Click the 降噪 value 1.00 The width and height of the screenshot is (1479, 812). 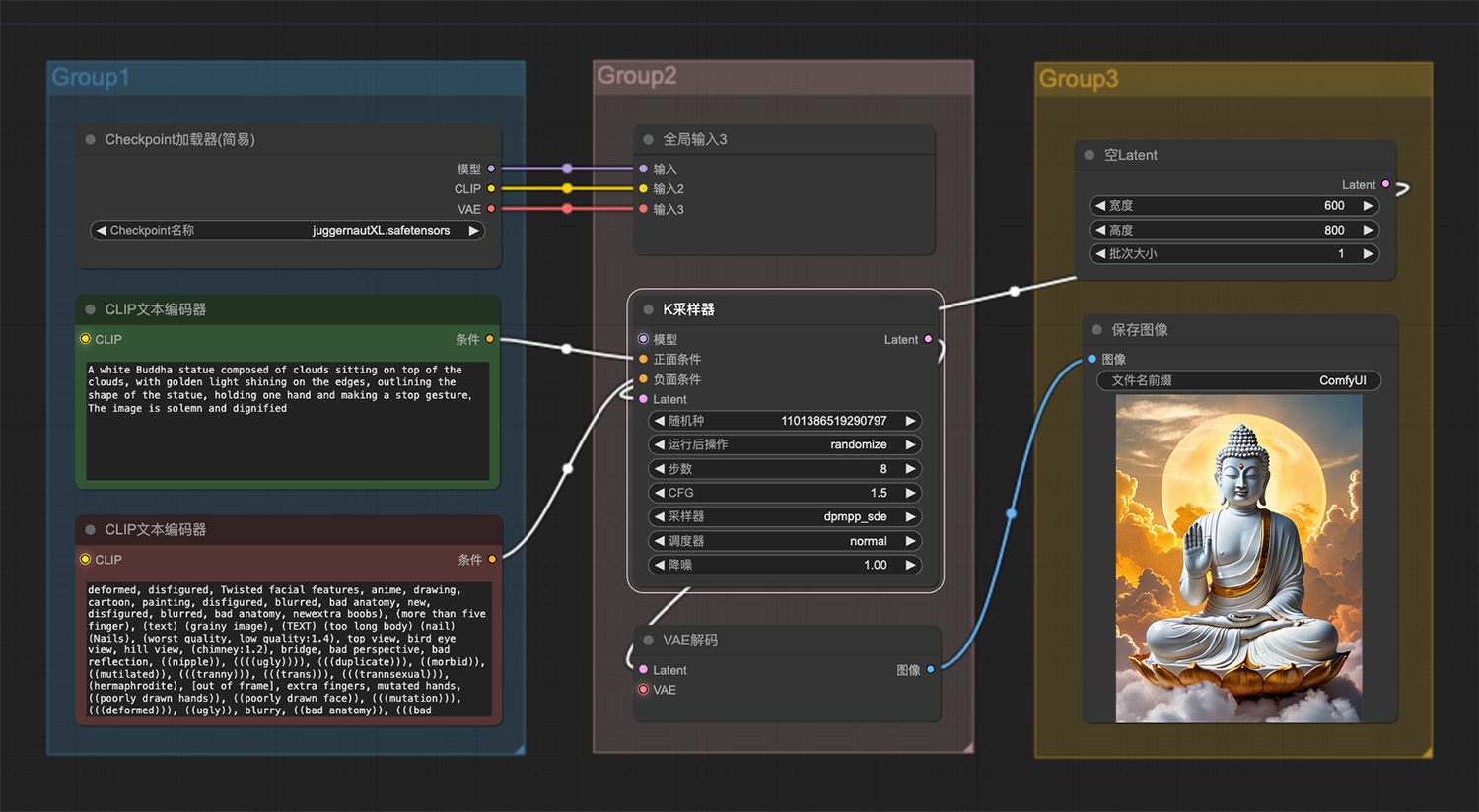click(x=876, y=565)
